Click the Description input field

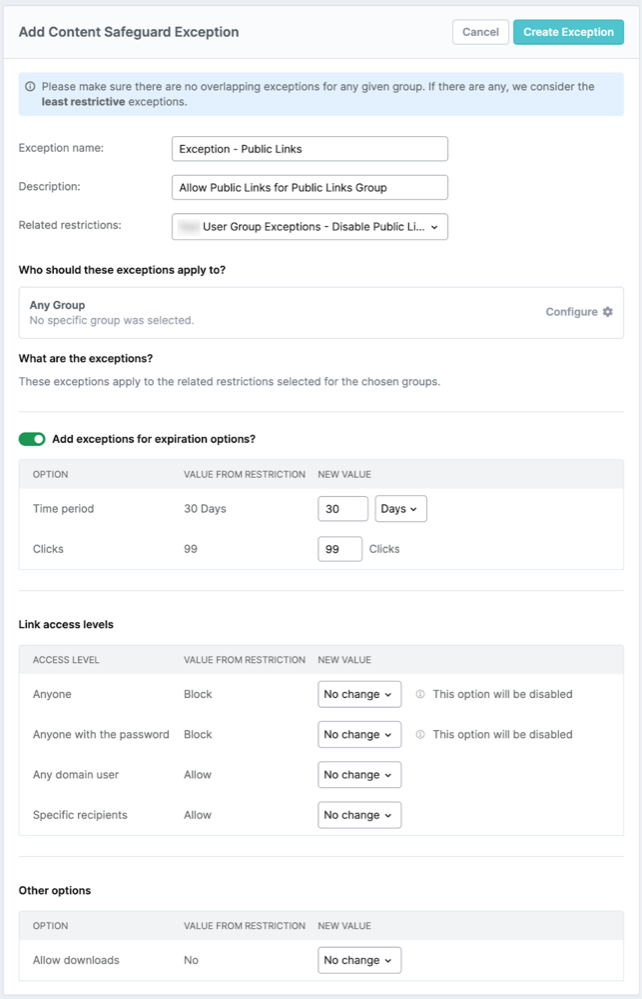309,187
